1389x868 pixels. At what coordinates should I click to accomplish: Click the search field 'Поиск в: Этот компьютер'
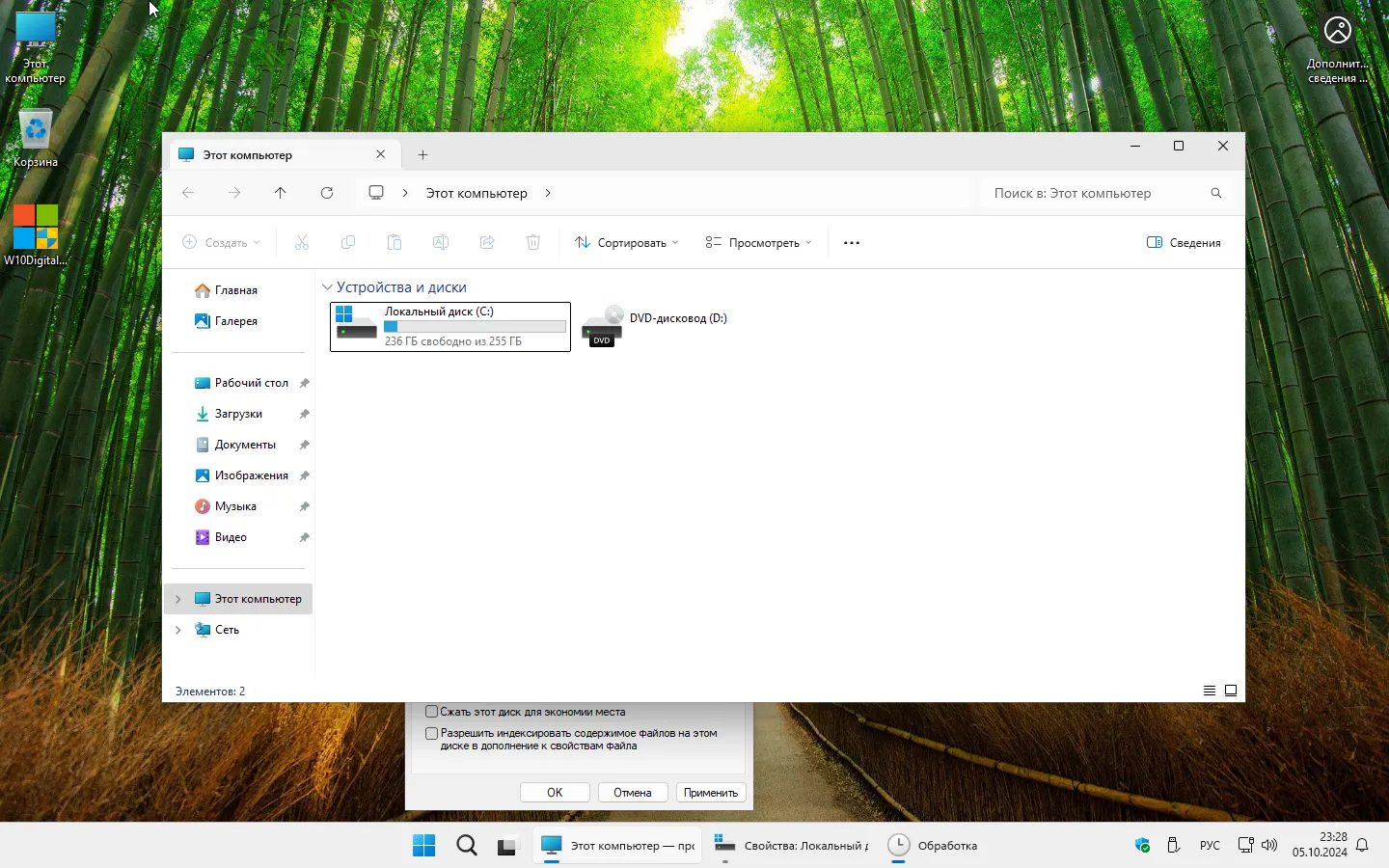pos(1095,193)
